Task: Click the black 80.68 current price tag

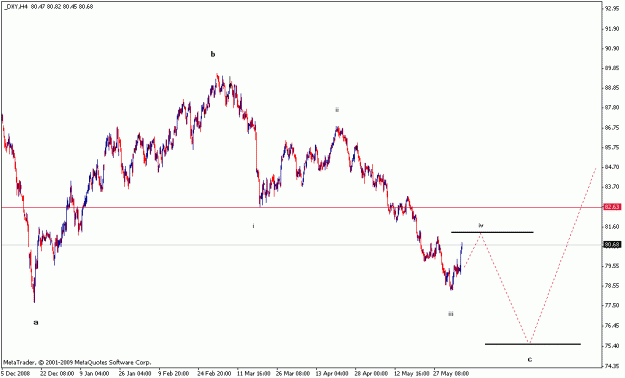Action: [612, 245]
